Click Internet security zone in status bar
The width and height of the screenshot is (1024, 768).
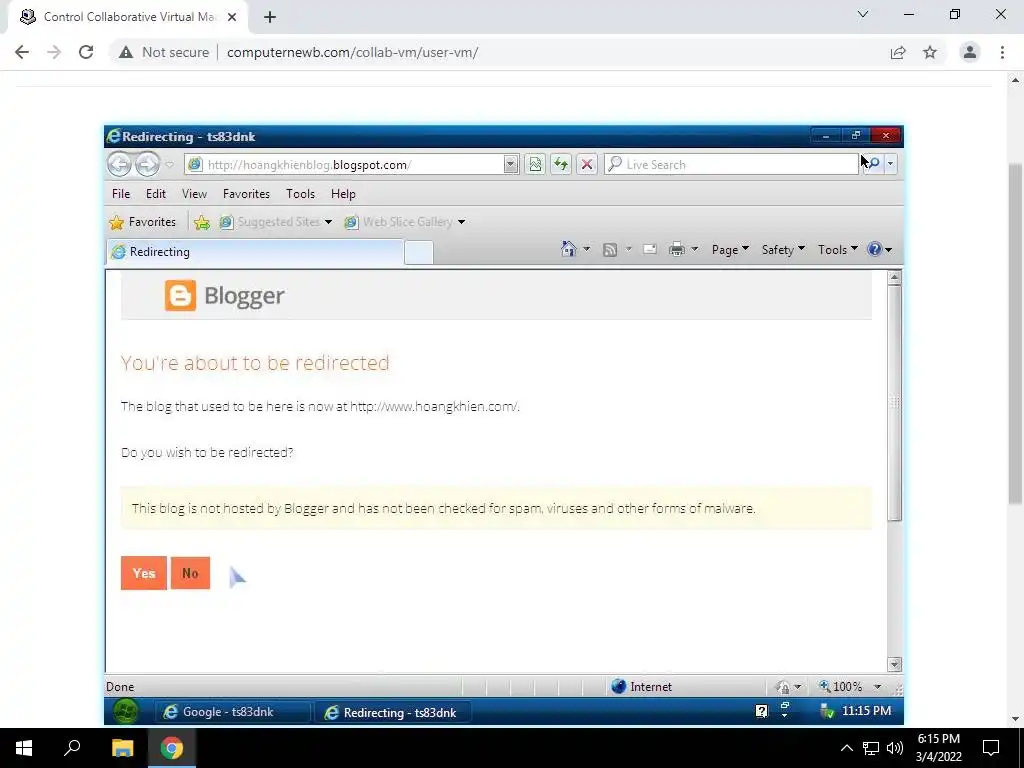pyautogui.click(x=641, y=686)
